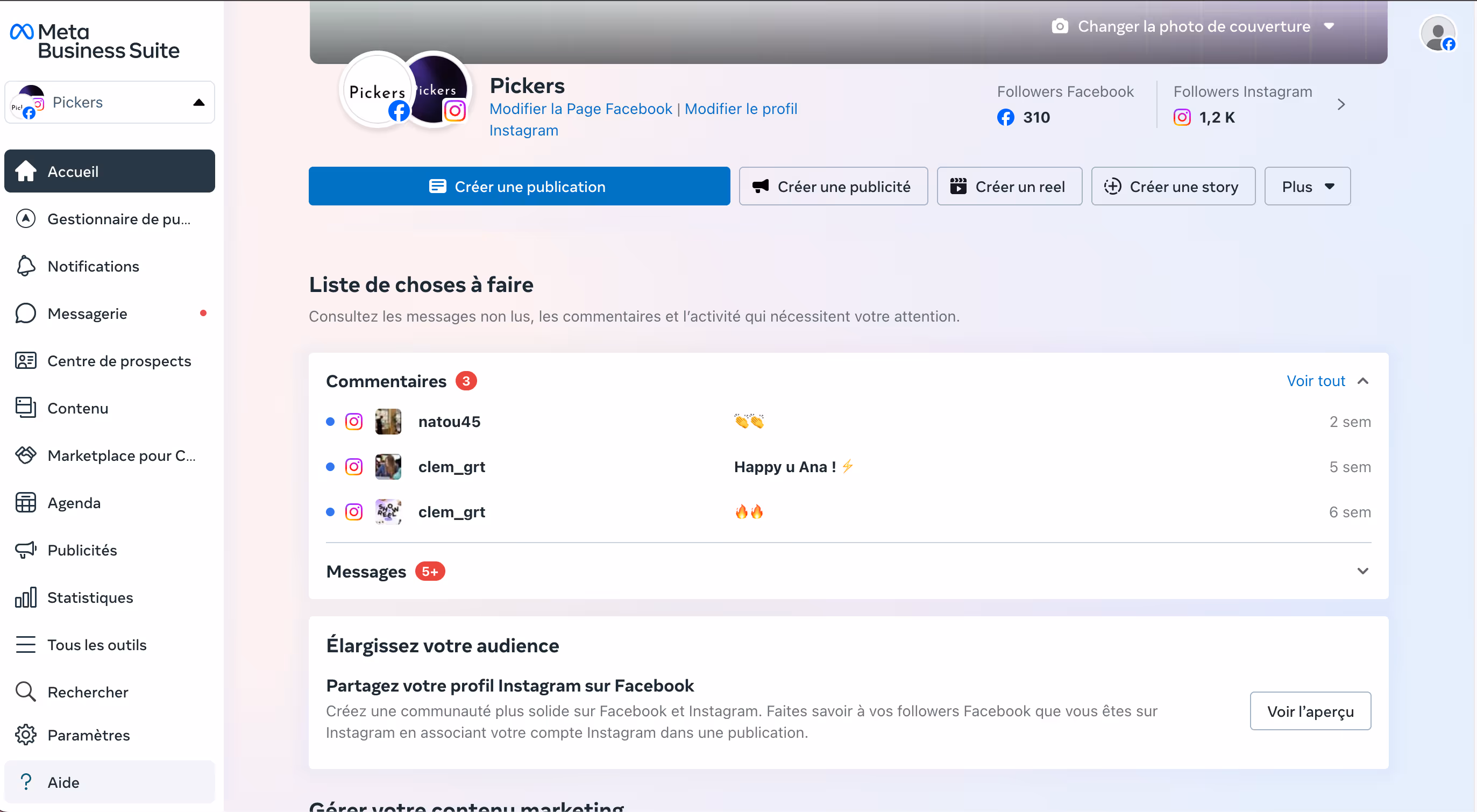Click the Pickers Facebook profile picture

(x=377, y=89)
